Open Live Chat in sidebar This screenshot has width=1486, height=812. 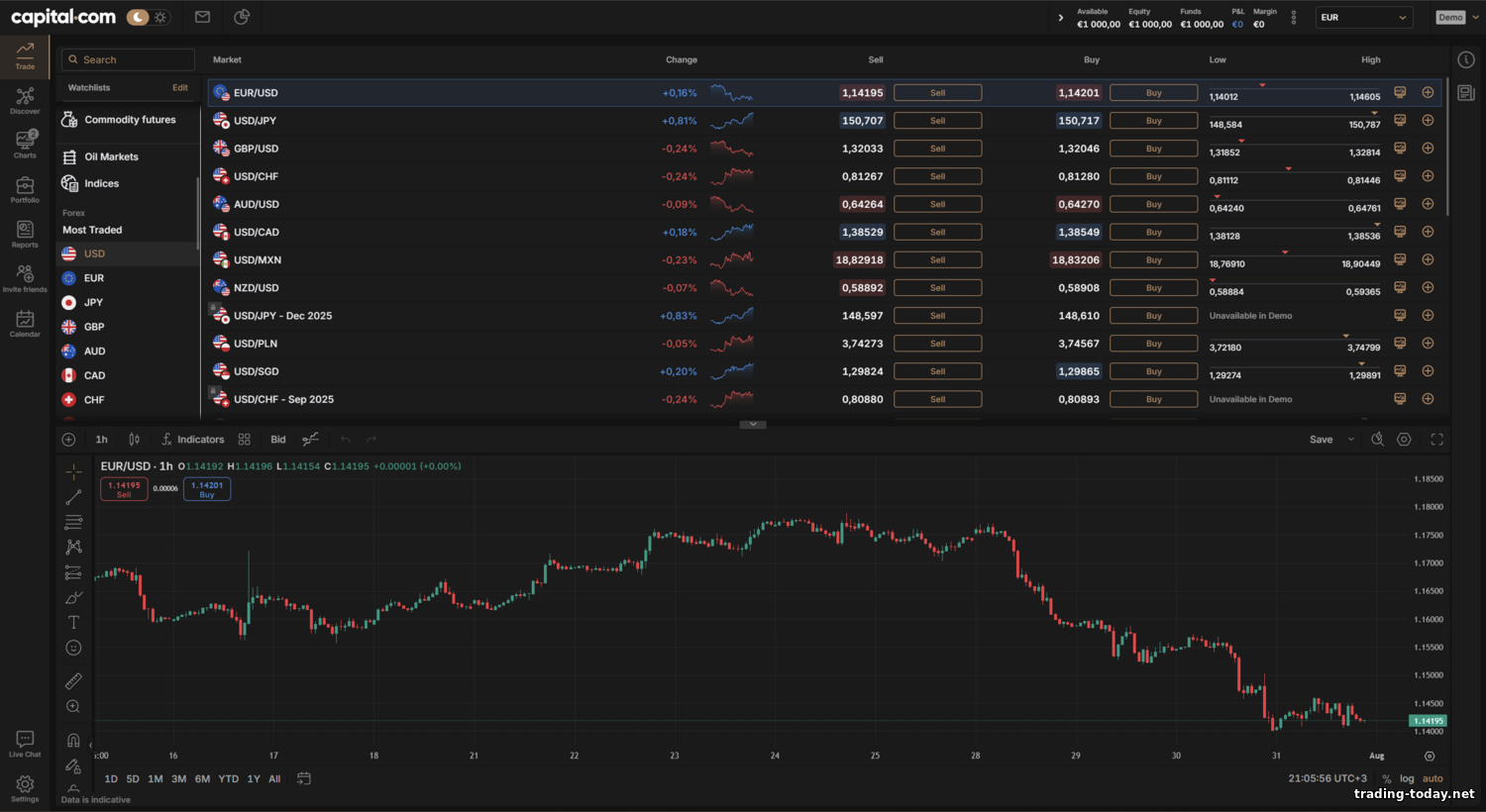pos(25,744)
